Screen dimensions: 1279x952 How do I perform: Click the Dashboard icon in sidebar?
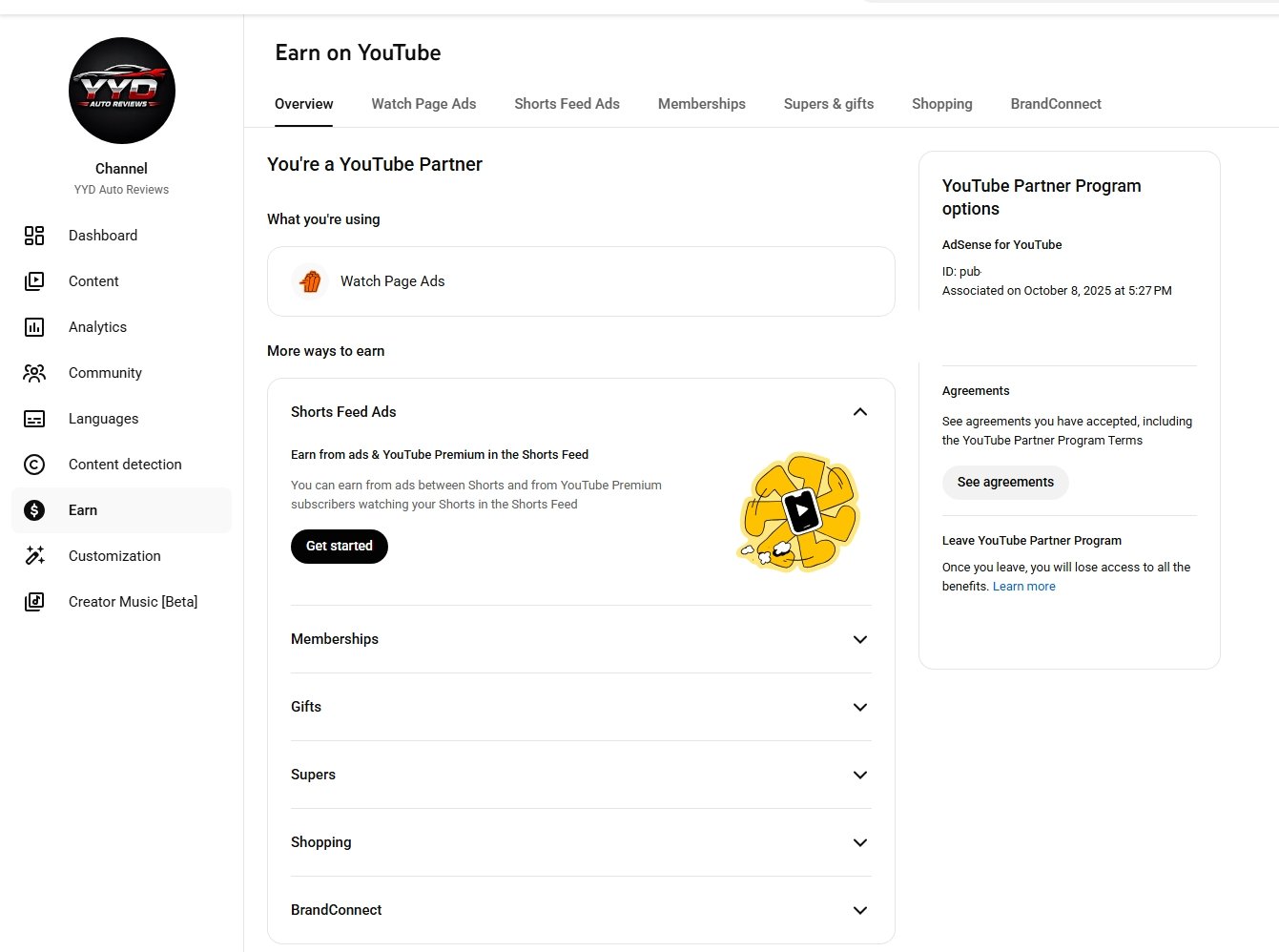pyautogui.click(x=34, y=236)
